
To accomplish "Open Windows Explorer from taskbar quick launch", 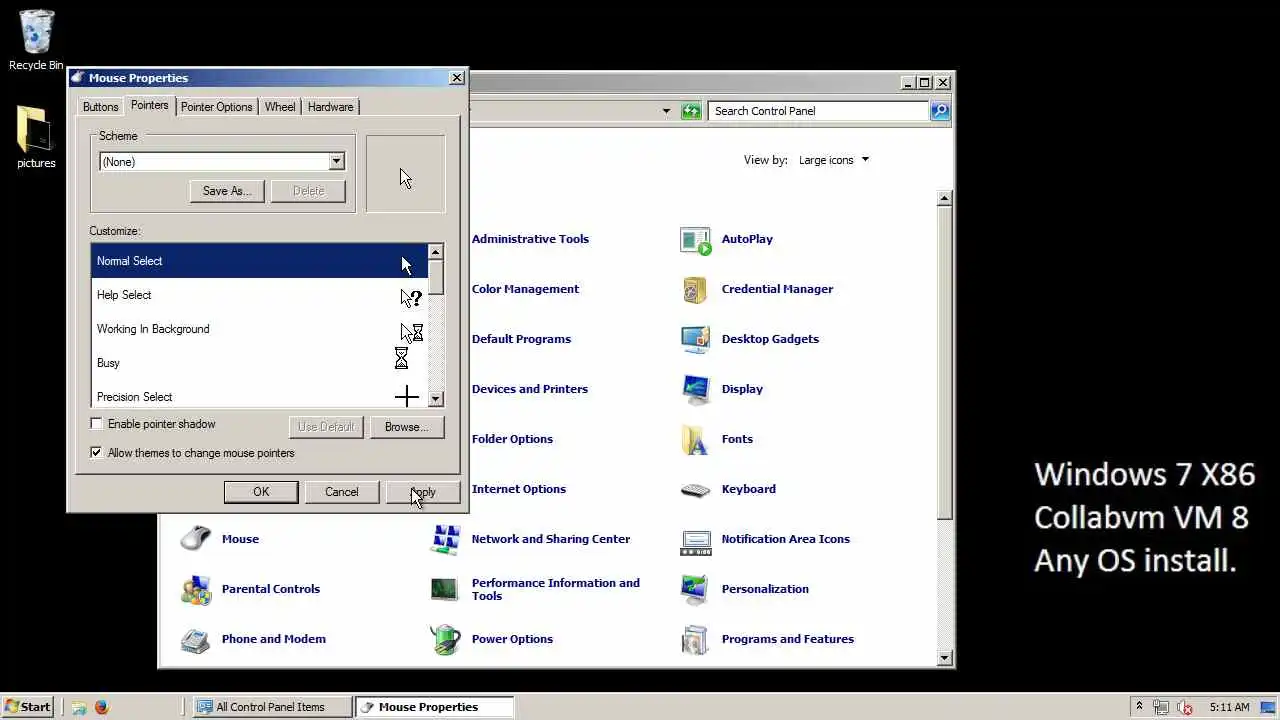I will [x=79, y=707].
